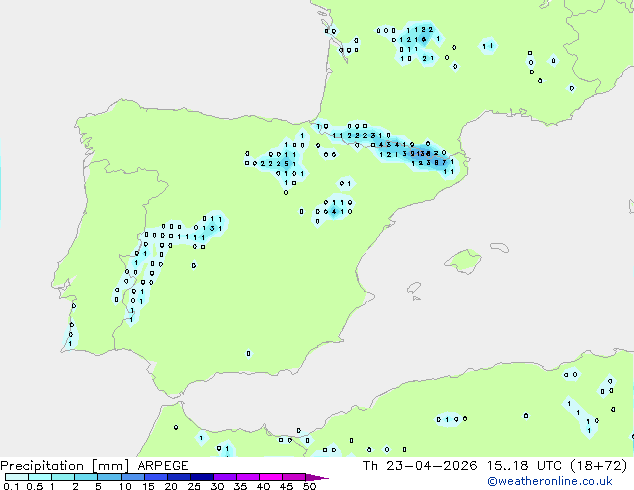Click the 'Precipitation' title text
Image resolution: width=634 pixels, height=490 pixels.
point(42,466)
